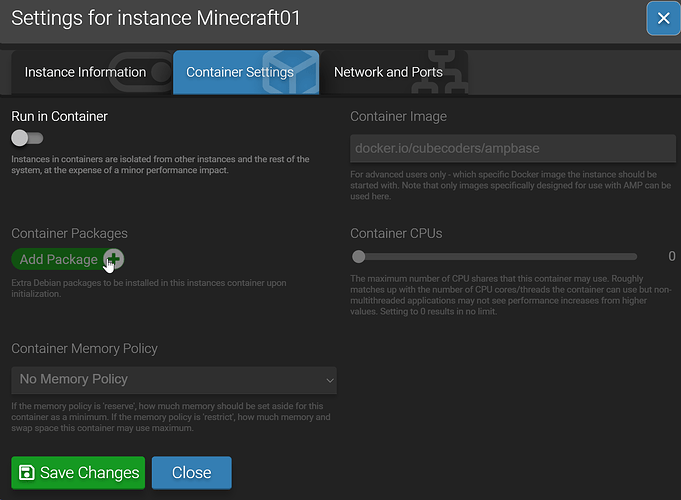
Task: Click the Container Memory Policy label
Action: [84, 348]
